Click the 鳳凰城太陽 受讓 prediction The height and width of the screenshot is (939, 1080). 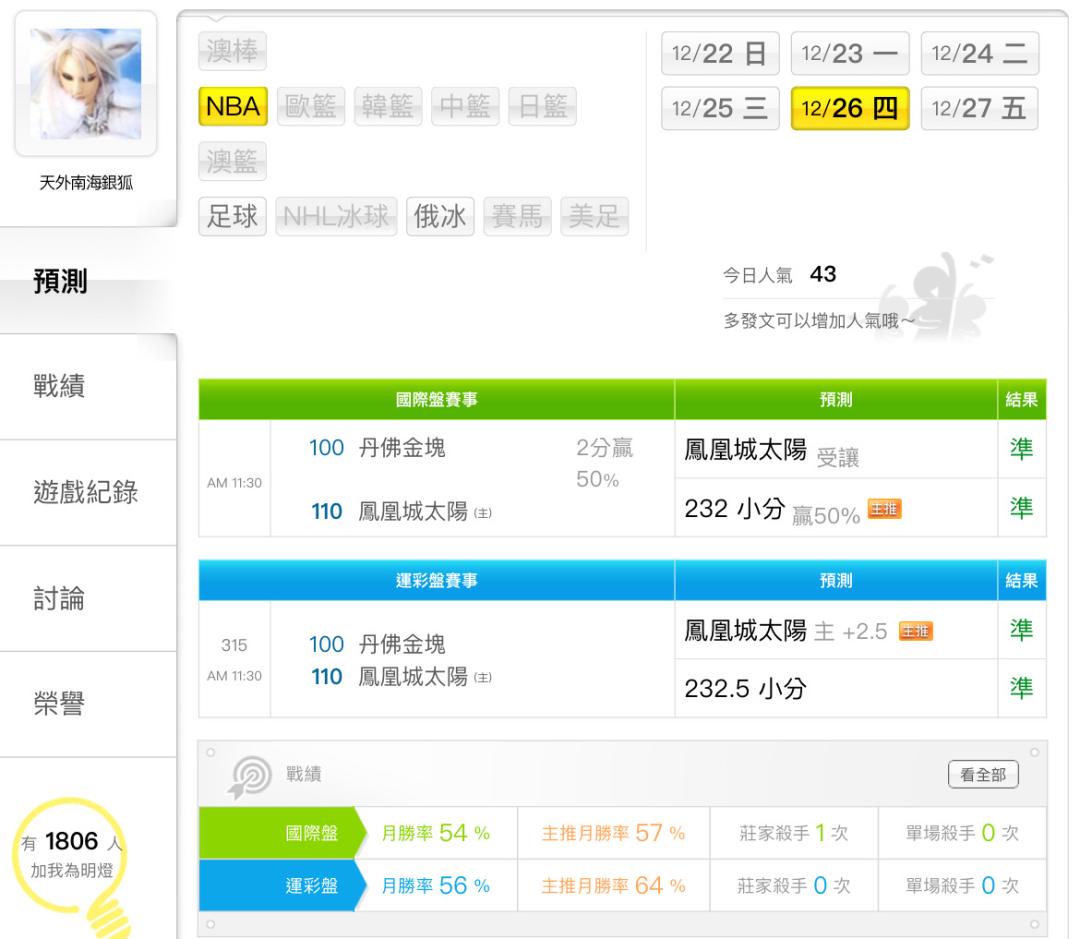(771, 451)
